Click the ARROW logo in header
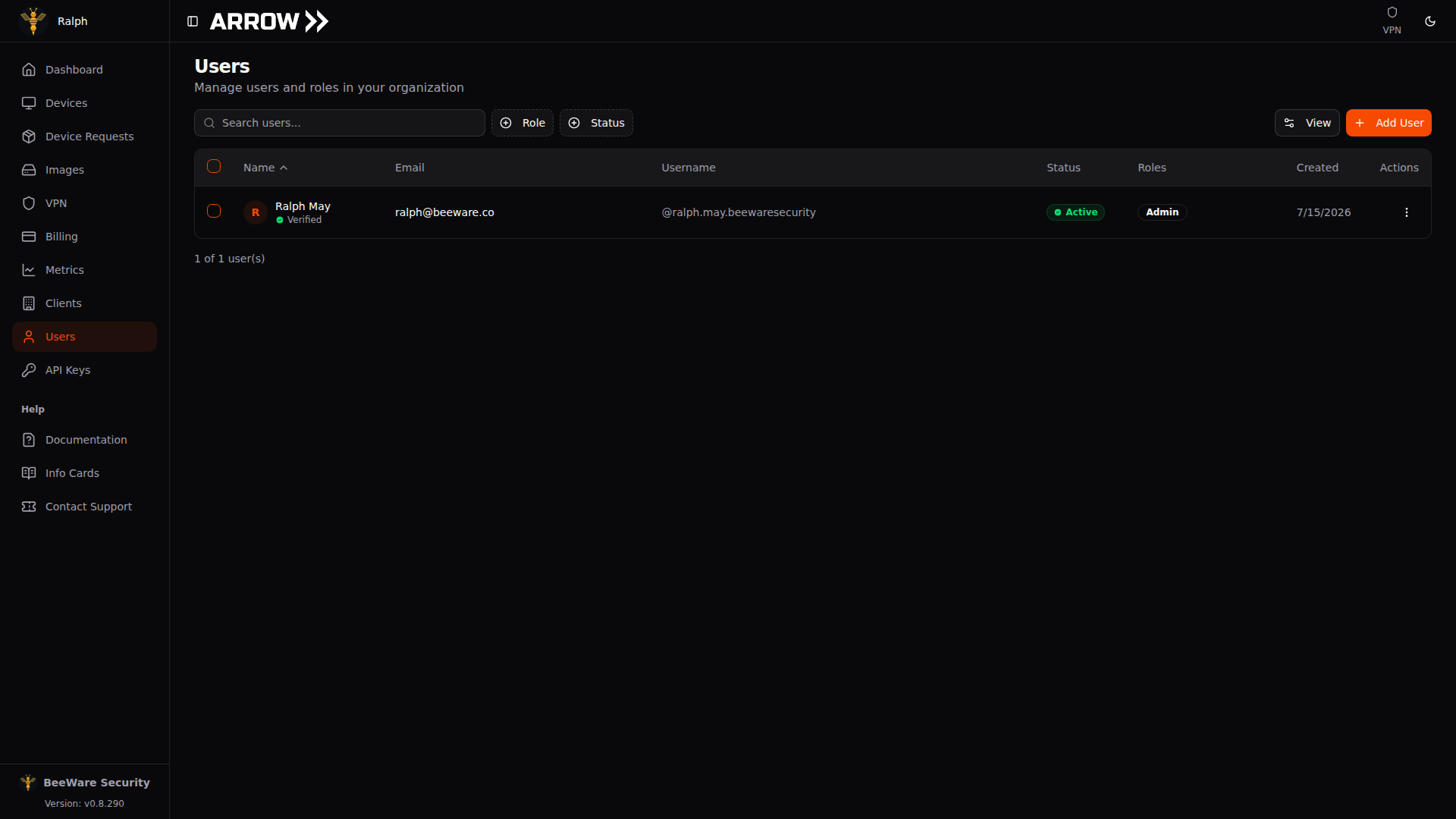1456x819 pixels. click(269, 21)
